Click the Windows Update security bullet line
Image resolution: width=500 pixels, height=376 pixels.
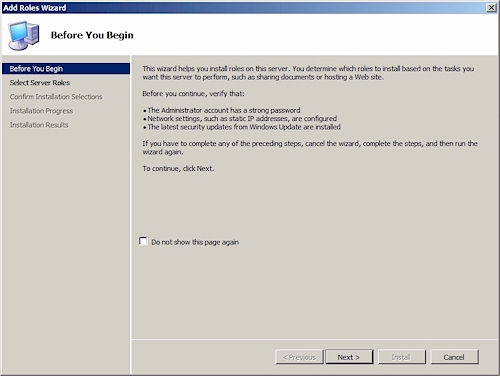click(242, 127)
